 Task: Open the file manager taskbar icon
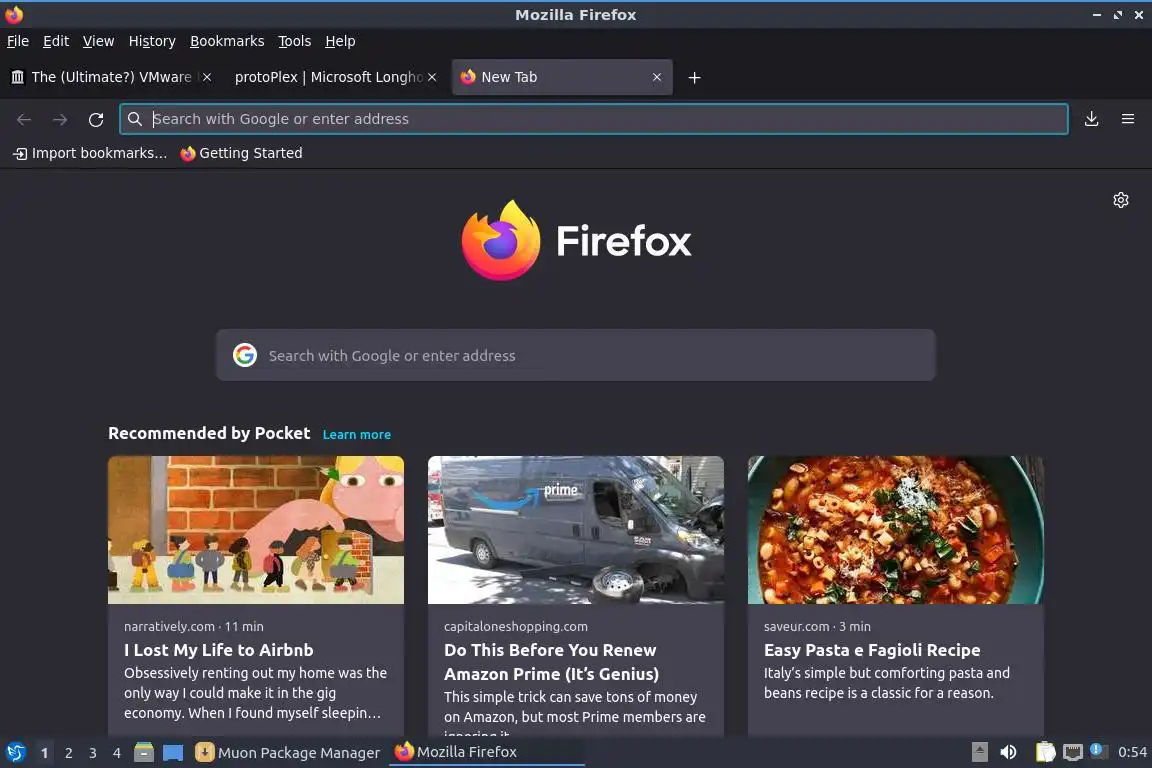(x=144, y=753)
